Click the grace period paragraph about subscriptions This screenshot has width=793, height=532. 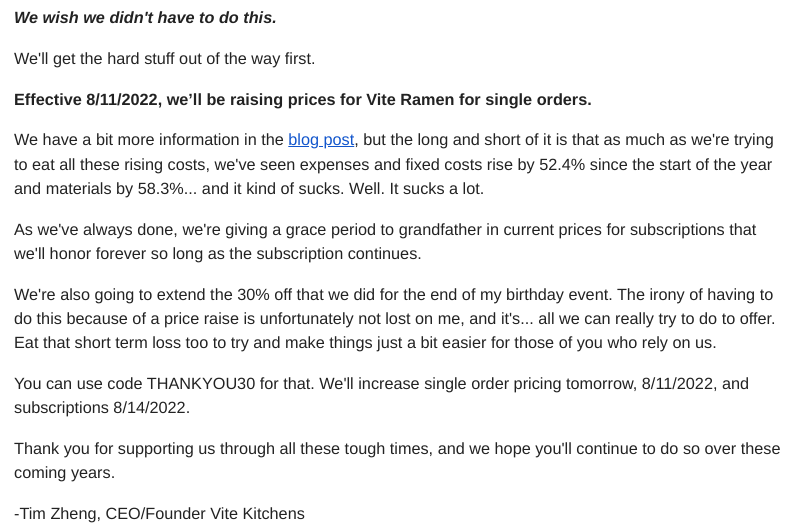click(x=385, y=241)
